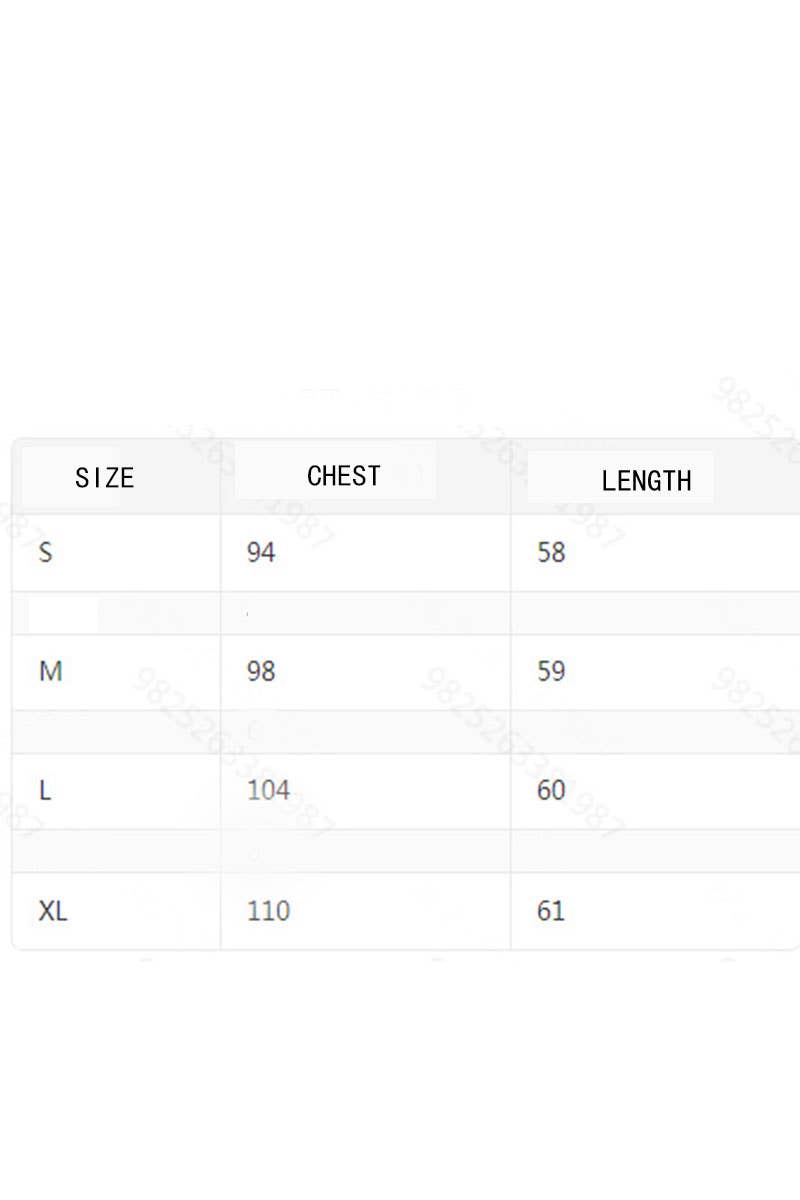Select the L size cell
The image size is (800, 1200).
click(45, 790)
